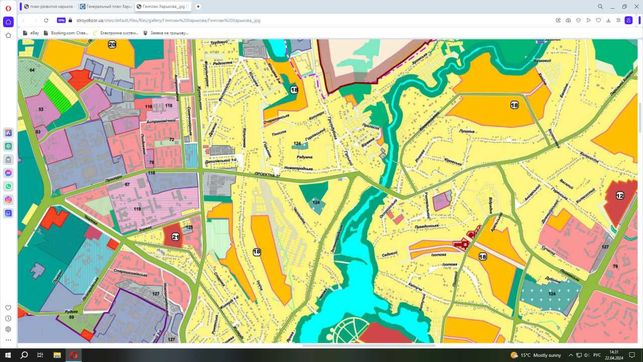Open the heart bookmarks icon in sidebar
The width and height of the screenshot is (643, 362).
click(8, 307)
